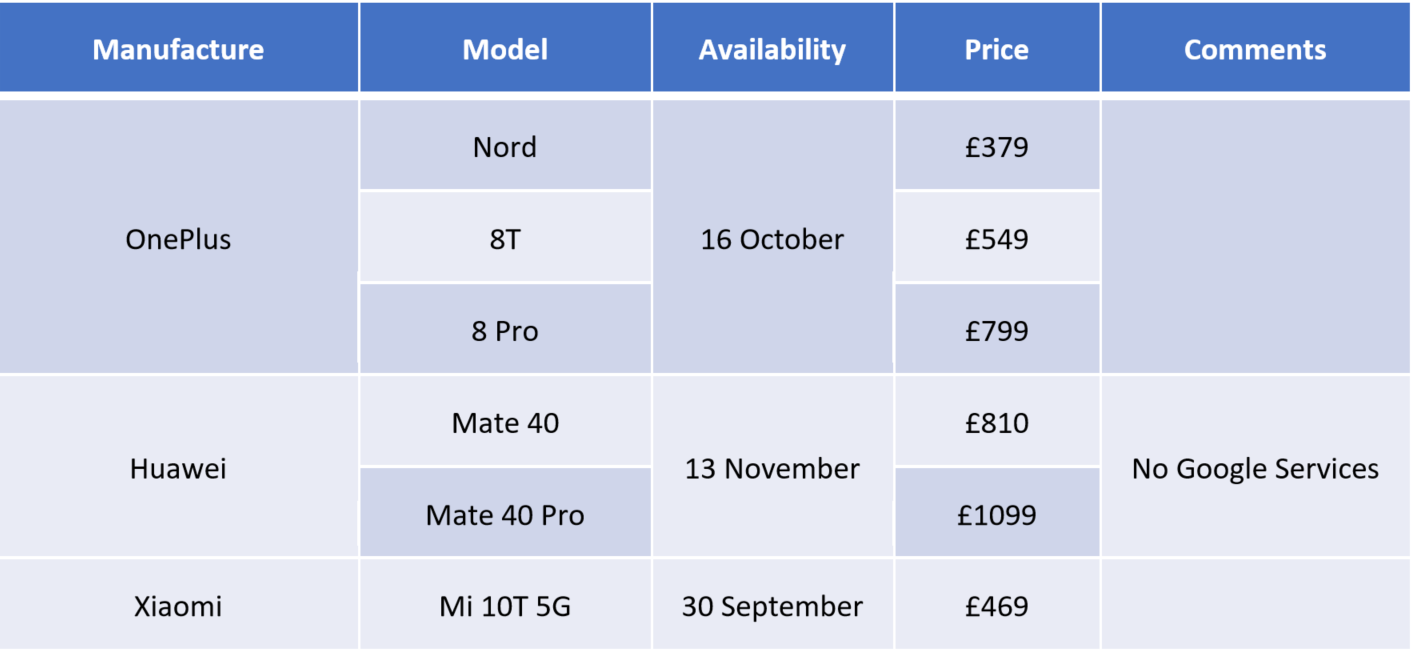Click the 8 Pro model cell

click(505, 329)
